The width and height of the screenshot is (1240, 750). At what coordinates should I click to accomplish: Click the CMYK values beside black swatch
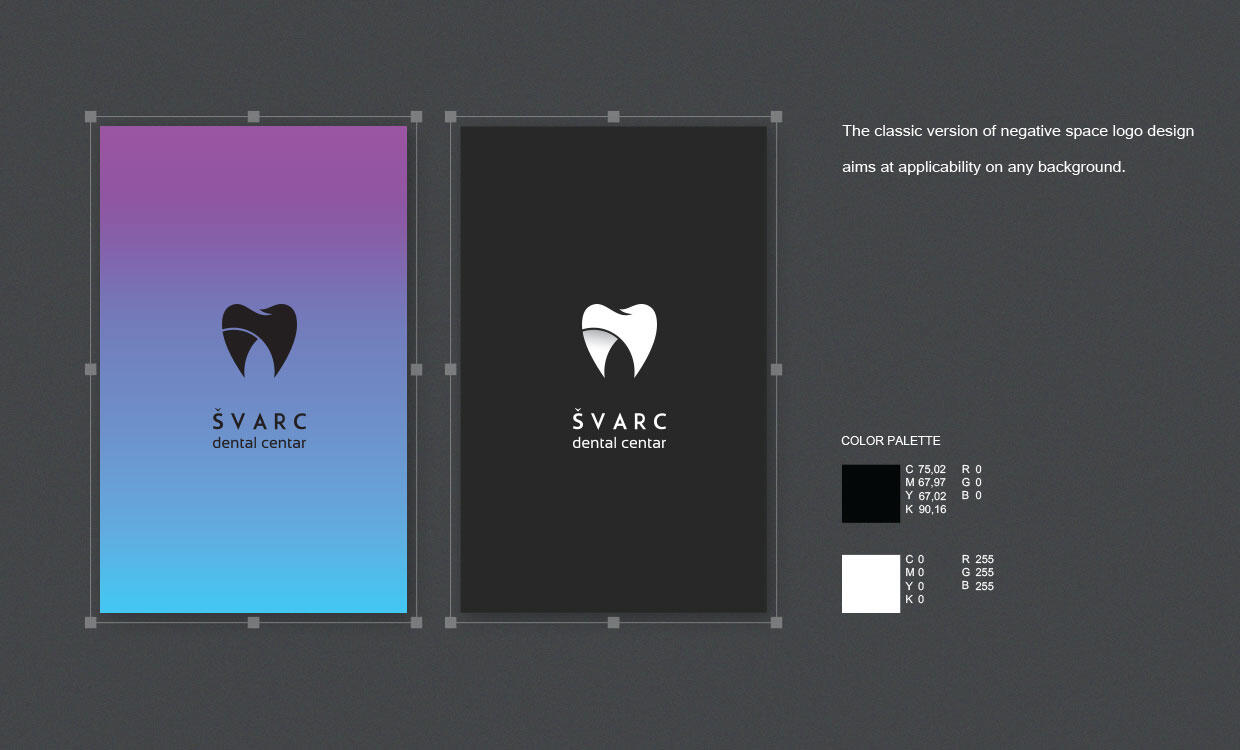point(925,489)
